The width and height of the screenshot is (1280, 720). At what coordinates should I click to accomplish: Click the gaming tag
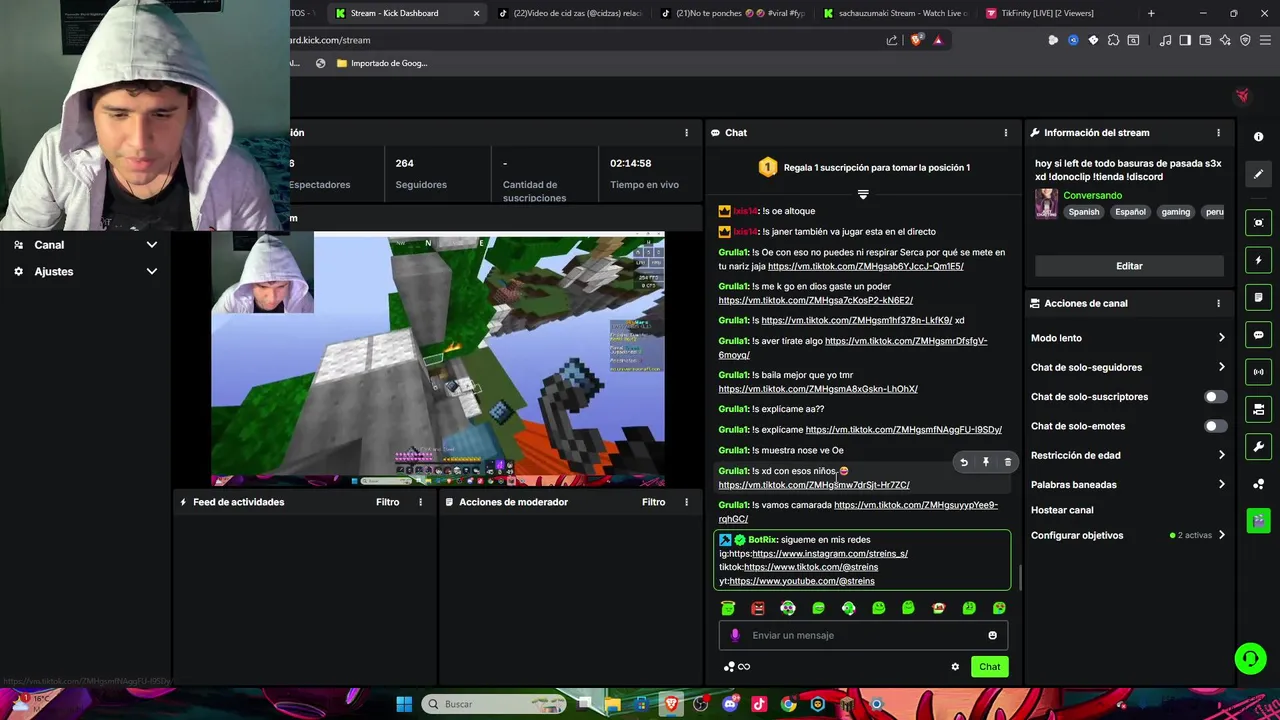tap(1176, 212)
